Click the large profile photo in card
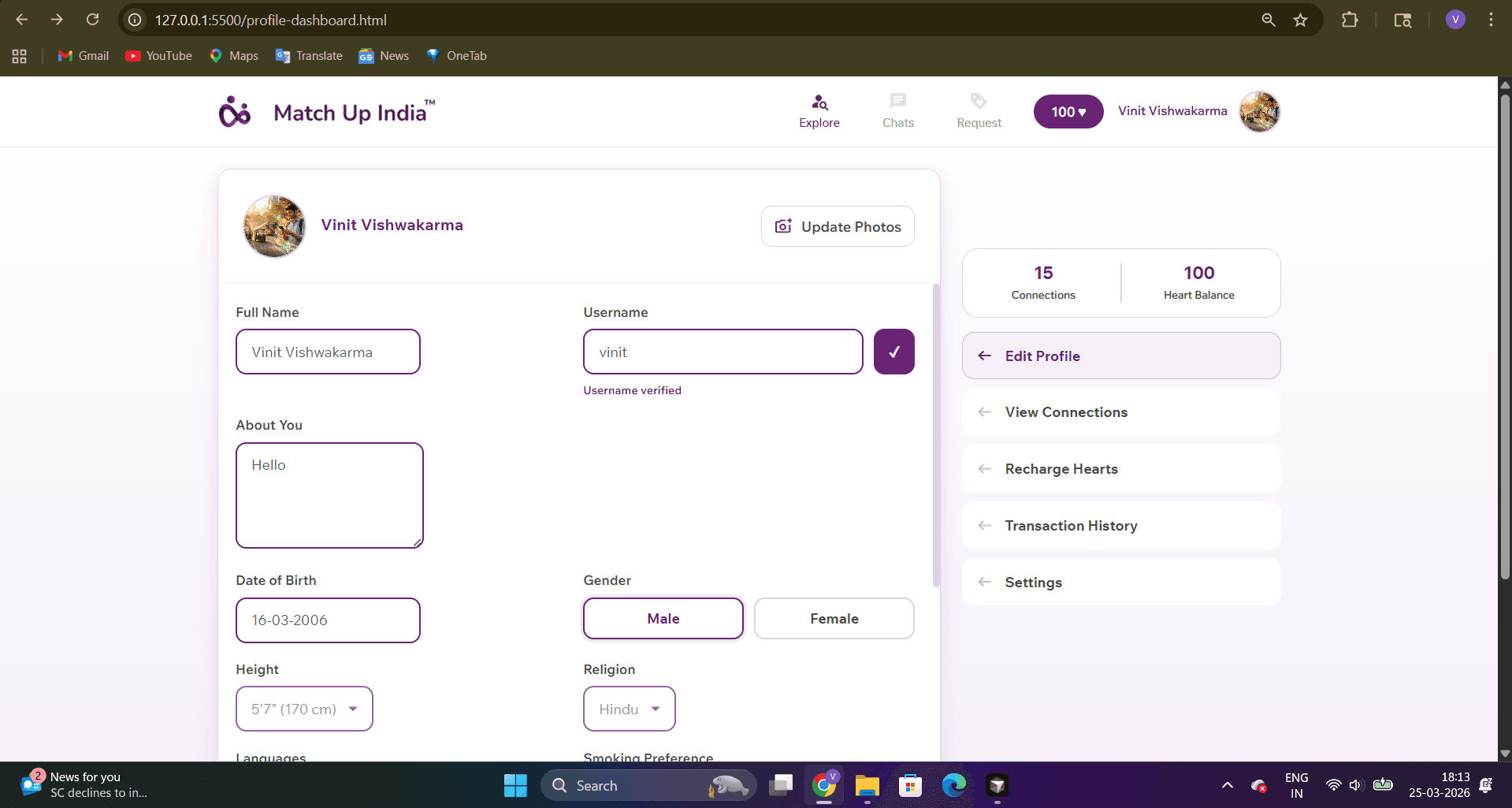This screenshot has width=1512, height=808. coord(274,226)
